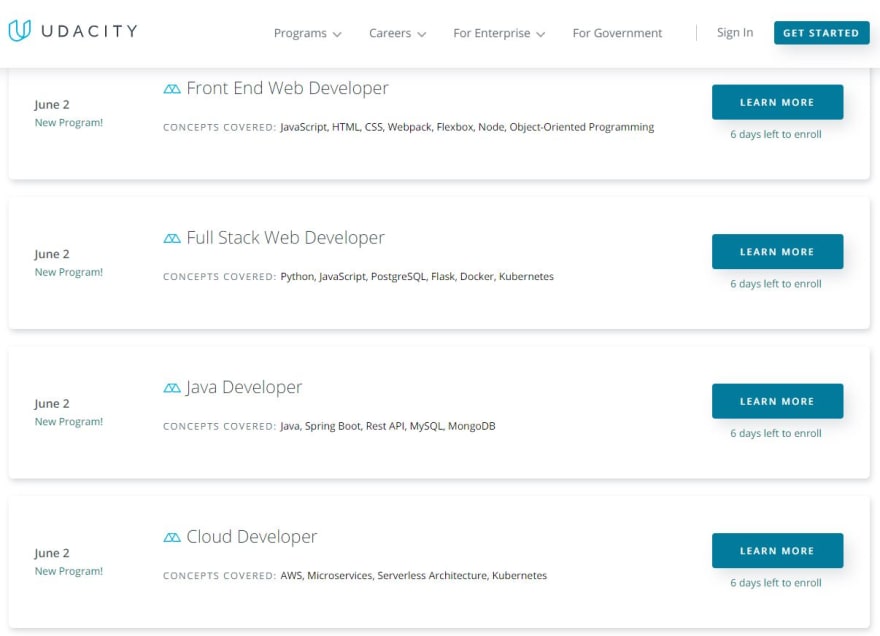Image resolution: width=880 pixels, height=636 pixels.
Task: Click CONCEPTS COVERED label on Full Stack card
Action: click(x=219, y=277)
